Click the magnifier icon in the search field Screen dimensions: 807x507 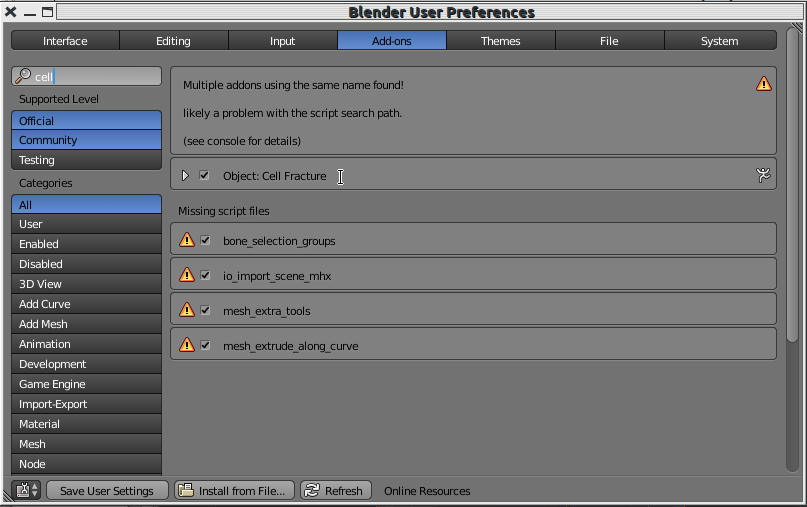tap(23, 76)
